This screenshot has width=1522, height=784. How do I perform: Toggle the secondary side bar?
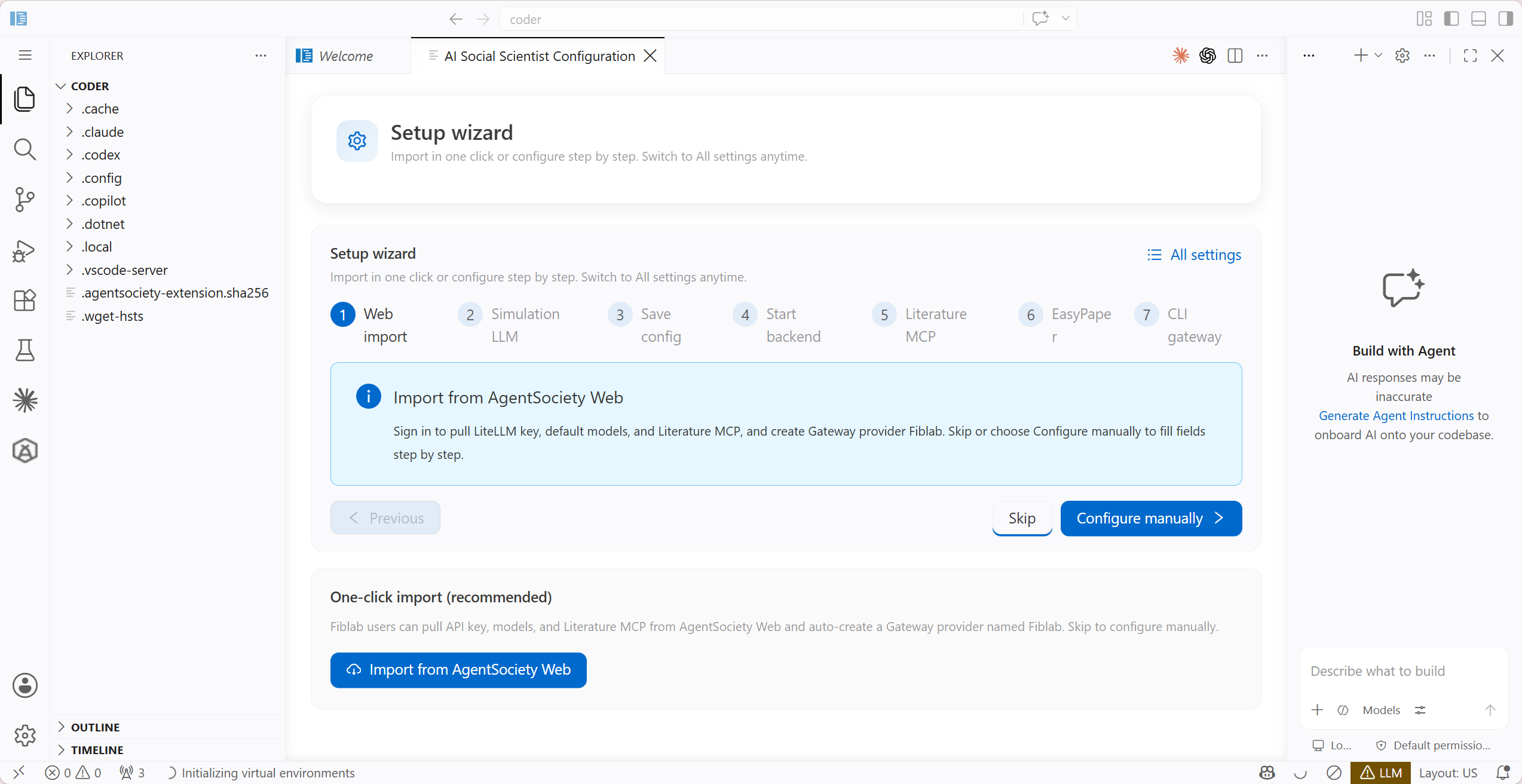1505,19
